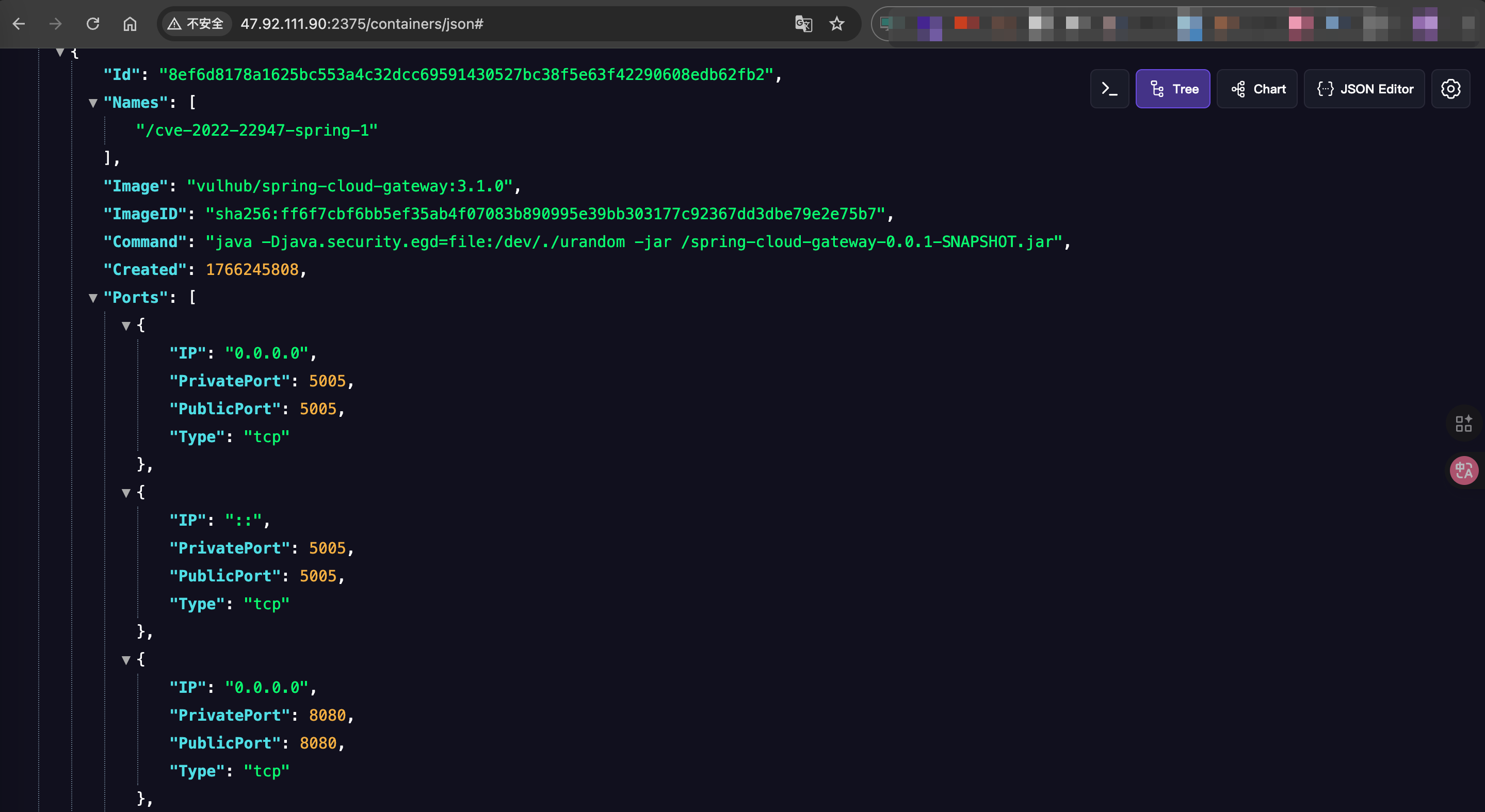Image resolution: width=1485 pixels, height=812 pixels.
Task: Collapse the first port object
Action: click(x=126, y=326)
